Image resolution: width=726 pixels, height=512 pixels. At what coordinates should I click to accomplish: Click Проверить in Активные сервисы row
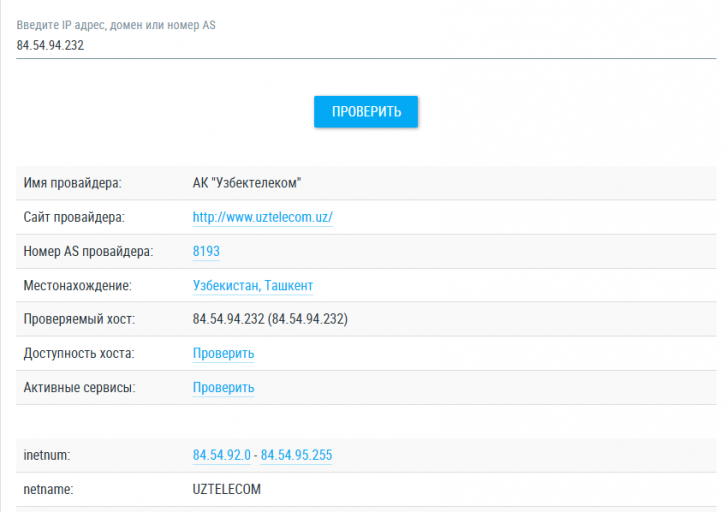coord(223,387)
